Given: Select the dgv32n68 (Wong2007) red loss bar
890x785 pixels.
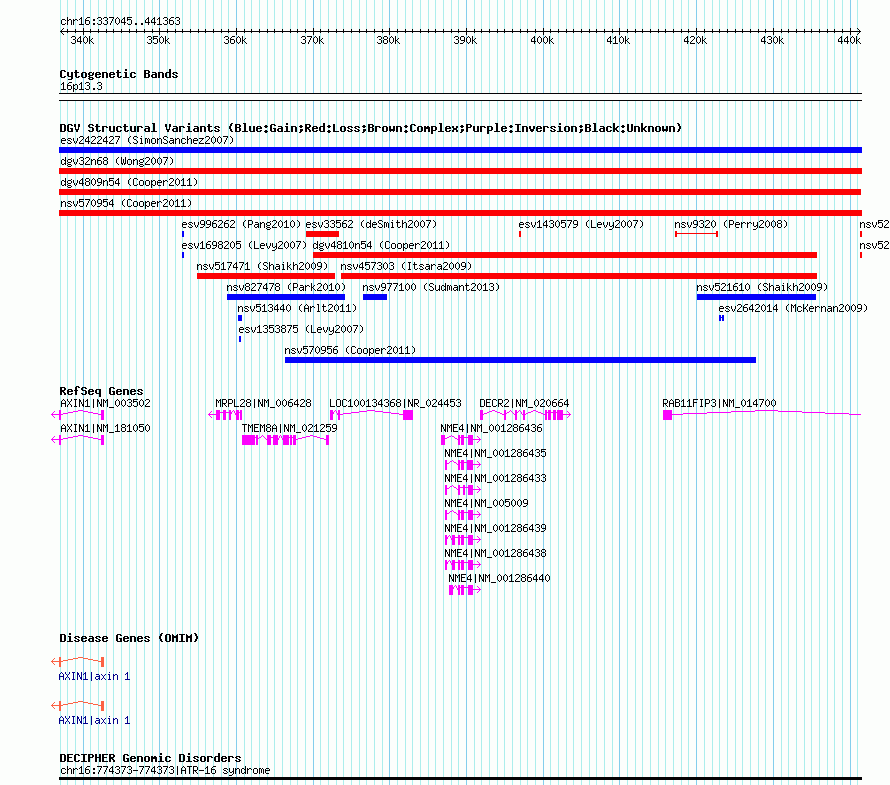Looking at the screenshot, I should [460, 171].
